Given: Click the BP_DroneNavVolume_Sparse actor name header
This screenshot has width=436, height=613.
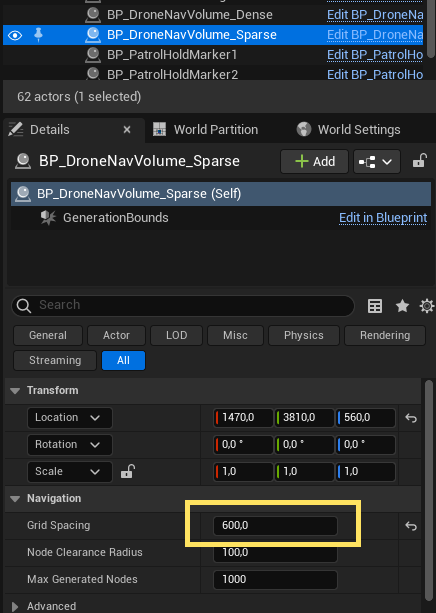Looking at the screenshot, I should 139,161.
